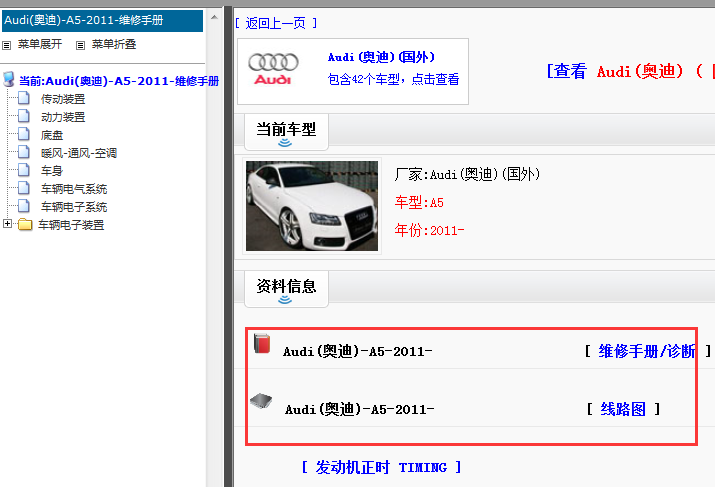
Task: Click the 菜单折叠 link
Action: pos(114,44)
